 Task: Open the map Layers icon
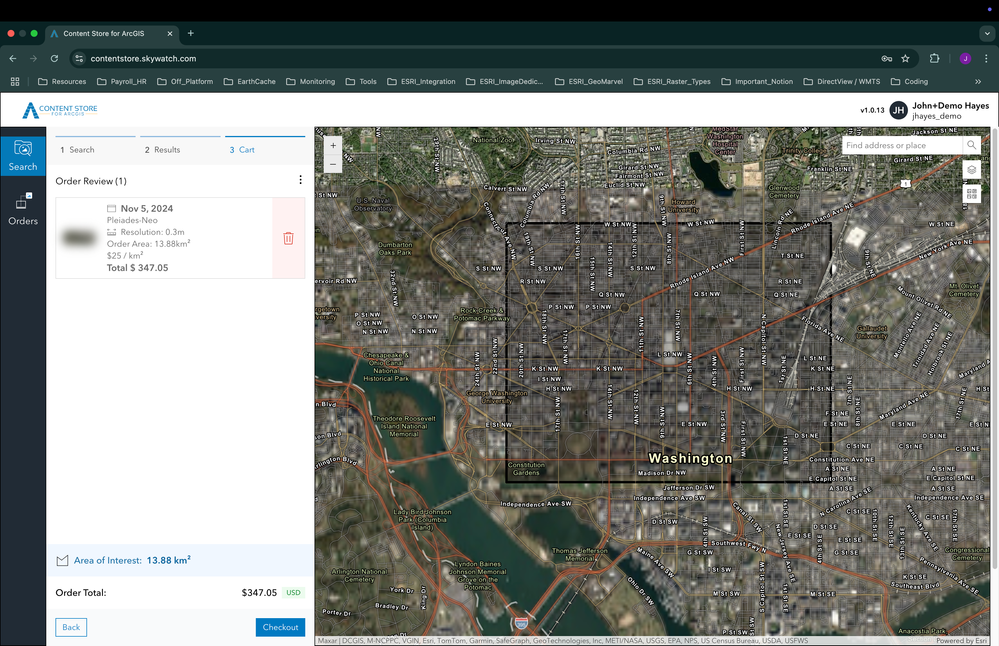971,170
